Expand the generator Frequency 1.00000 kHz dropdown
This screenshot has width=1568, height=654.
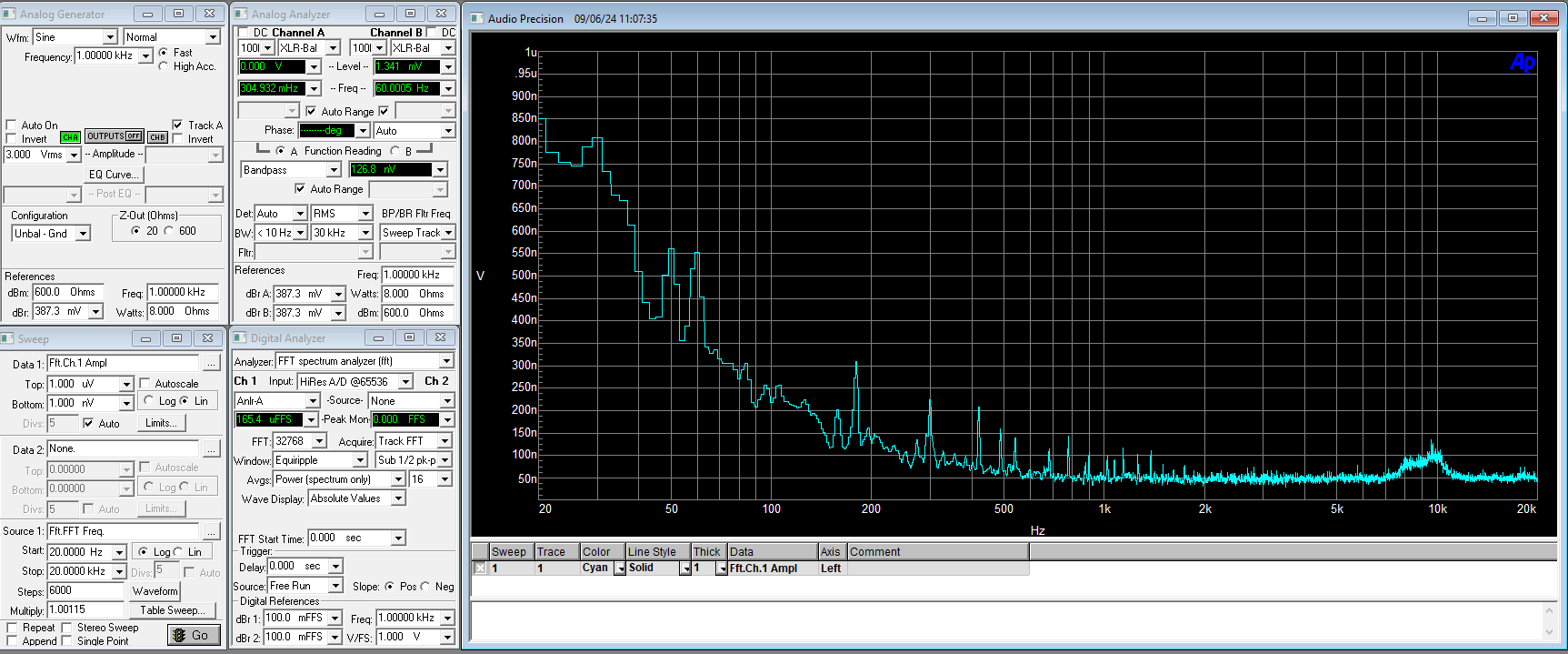145,56
